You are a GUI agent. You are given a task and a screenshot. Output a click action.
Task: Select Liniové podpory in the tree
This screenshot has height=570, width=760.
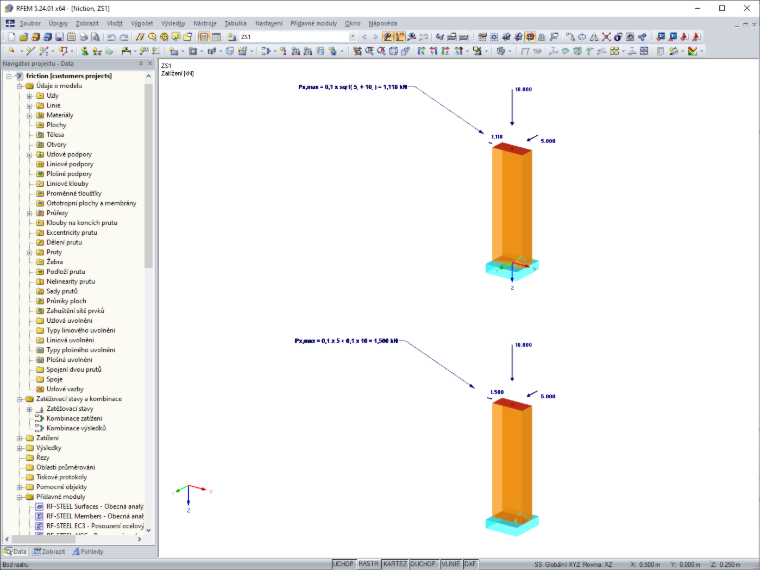pyautogui.click(x=70, y=164)
